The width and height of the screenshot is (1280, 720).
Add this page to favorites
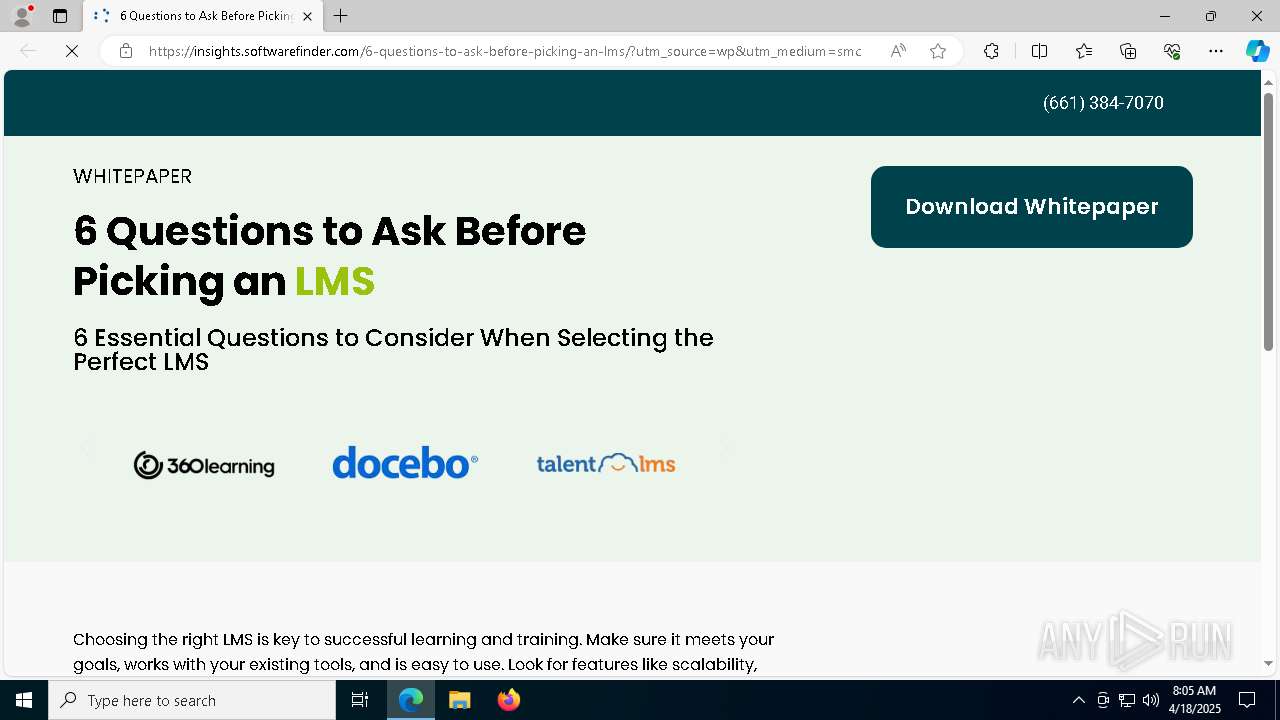tap(938, 51)
